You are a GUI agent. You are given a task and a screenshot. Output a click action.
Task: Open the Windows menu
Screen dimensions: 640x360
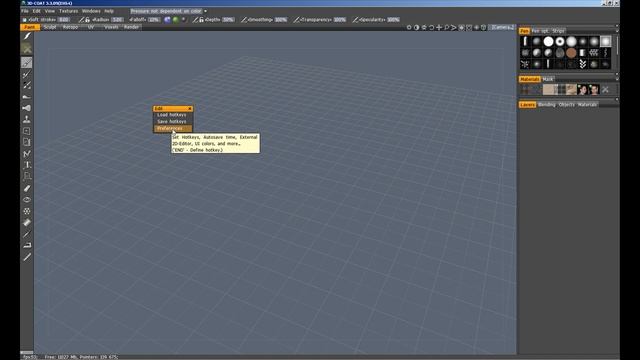(x=91, y=11)
